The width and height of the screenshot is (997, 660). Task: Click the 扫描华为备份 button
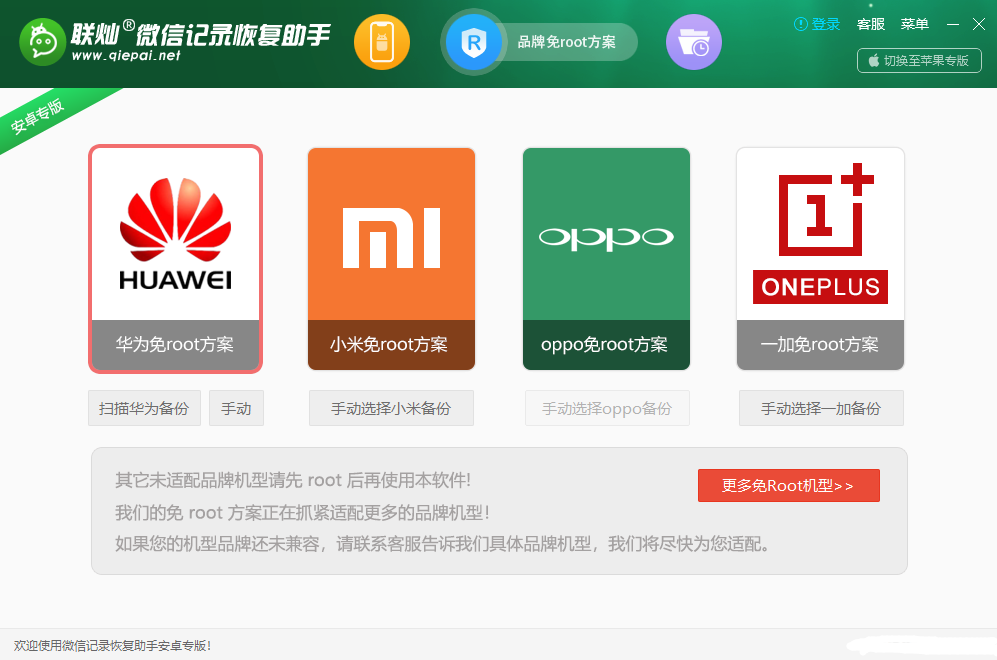pyautogui.click(x=144, y=408)
